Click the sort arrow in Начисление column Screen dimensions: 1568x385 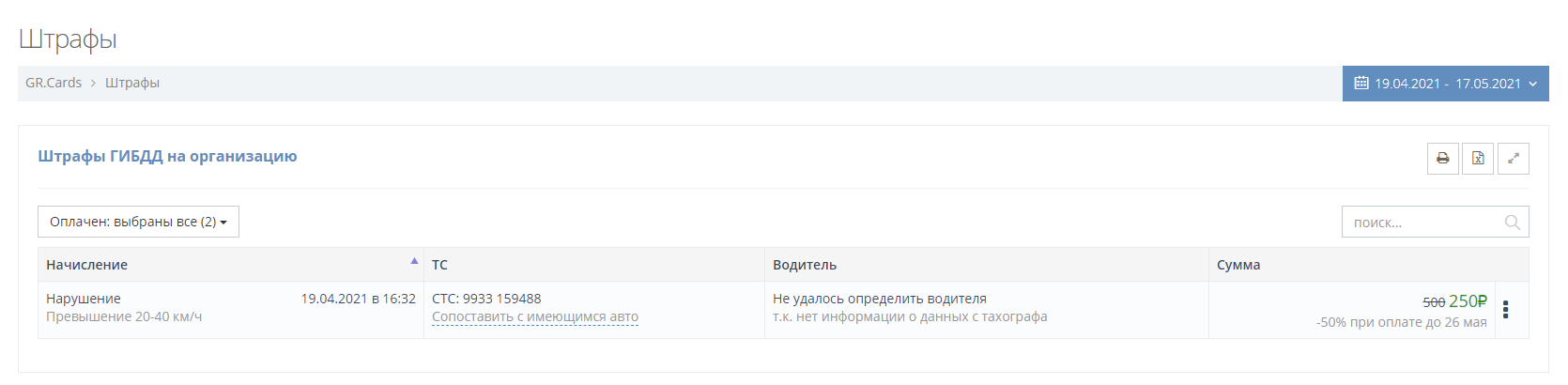click(414, 261)
